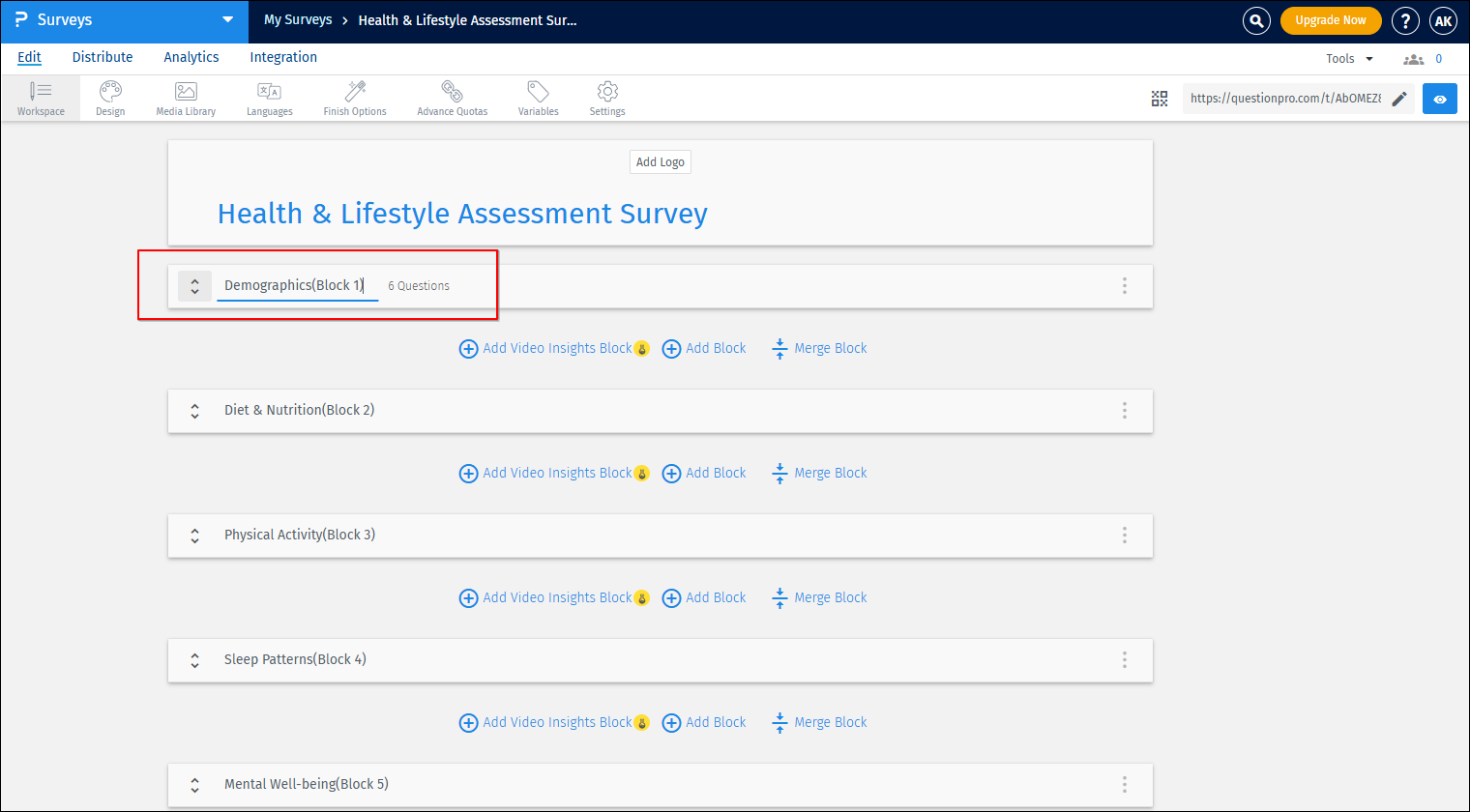1470x812 pixels.
Task: Open the search tool
Action: (x=1256, y=19)
